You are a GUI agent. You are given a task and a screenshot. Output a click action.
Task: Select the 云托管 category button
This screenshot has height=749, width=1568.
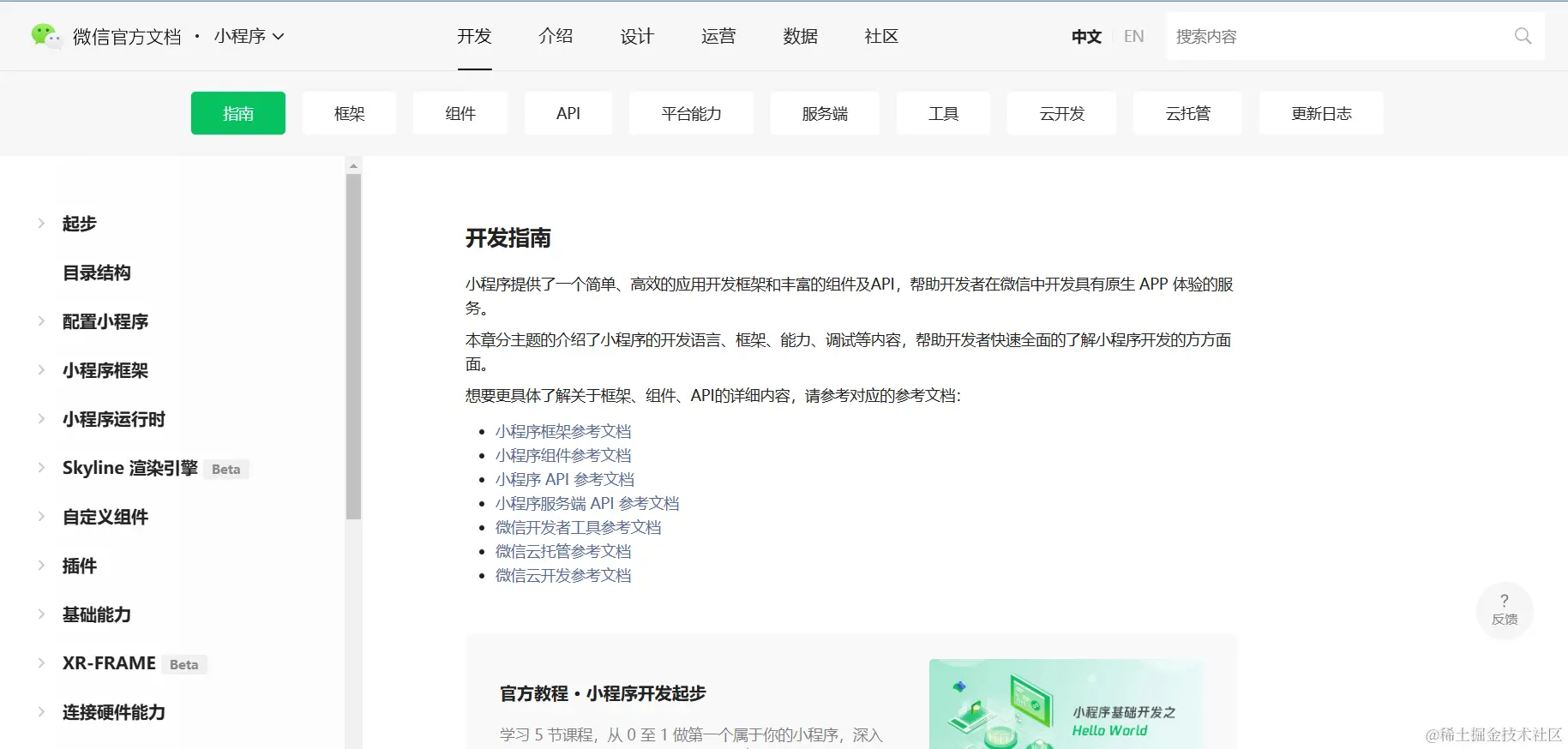pyautogui.click(x=1187, y=113)
